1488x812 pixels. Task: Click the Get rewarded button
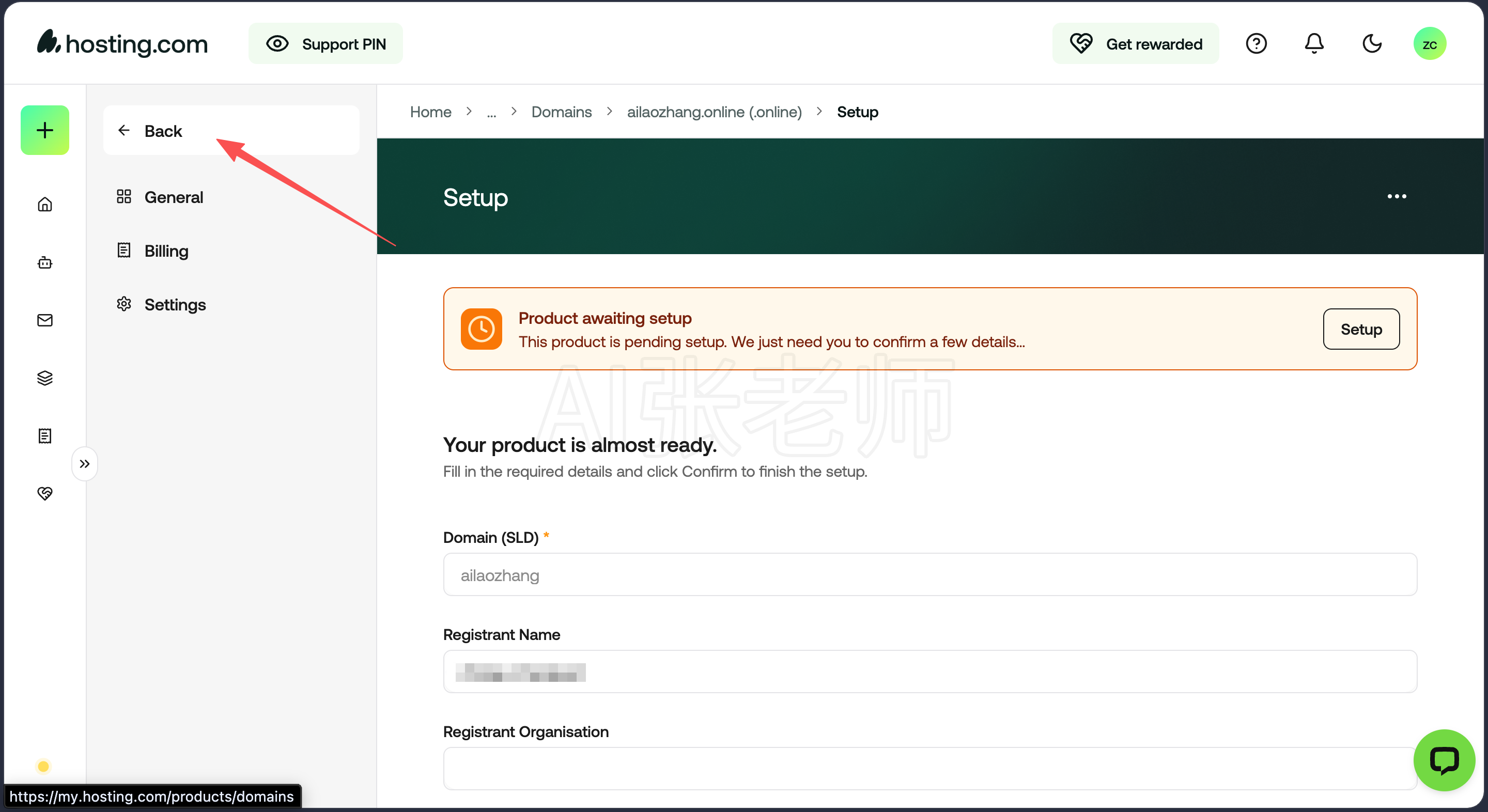tap(1136, 44)
